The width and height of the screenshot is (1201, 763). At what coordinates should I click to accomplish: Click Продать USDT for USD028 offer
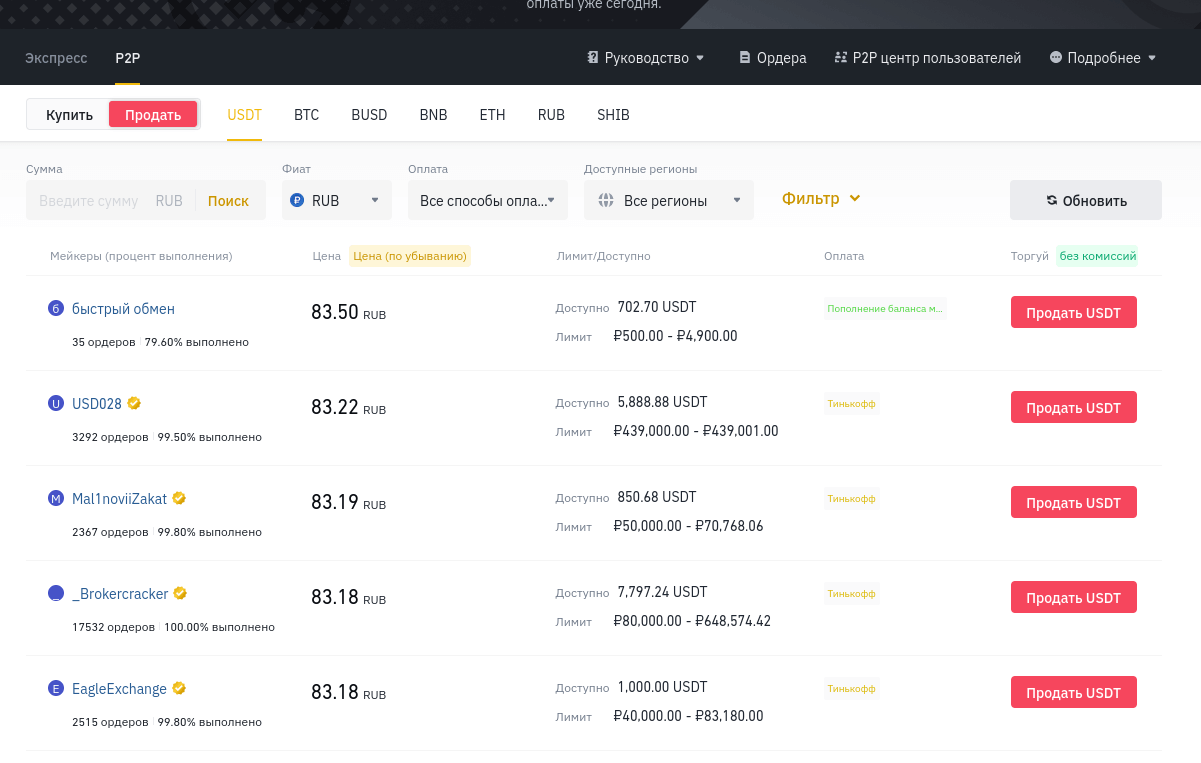[x=1073, y=408]
